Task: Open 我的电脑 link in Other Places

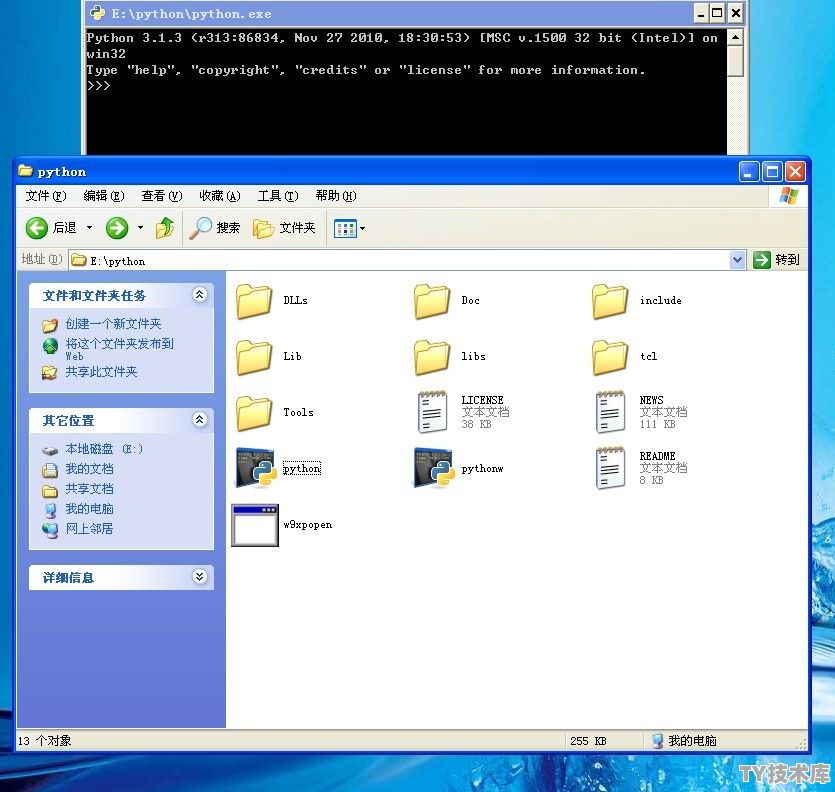Action: pos(89,509)
